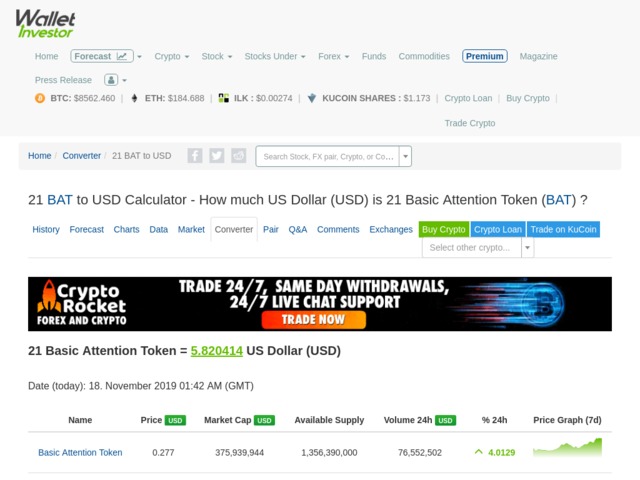Switch to the Pair tab
640x480 pixels.
click(271, 229)
